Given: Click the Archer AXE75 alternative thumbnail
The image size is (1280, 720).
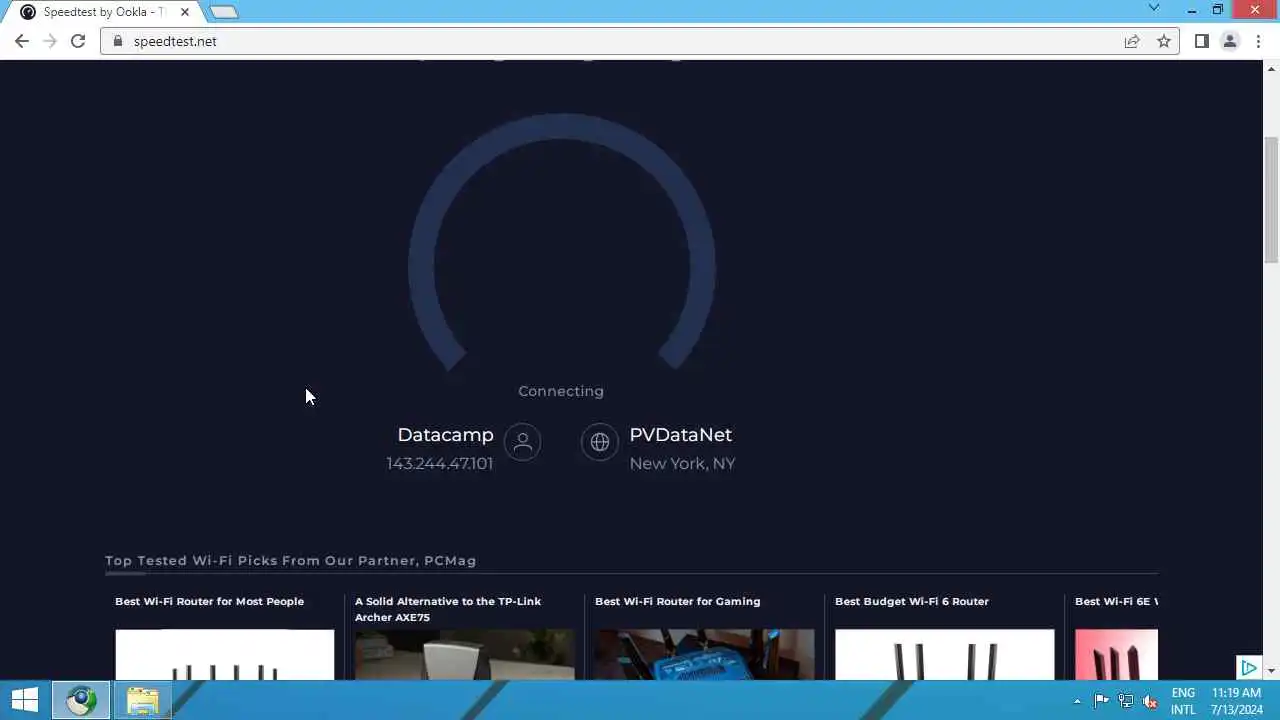Looking at the screenshot, I should coord(464,654).
